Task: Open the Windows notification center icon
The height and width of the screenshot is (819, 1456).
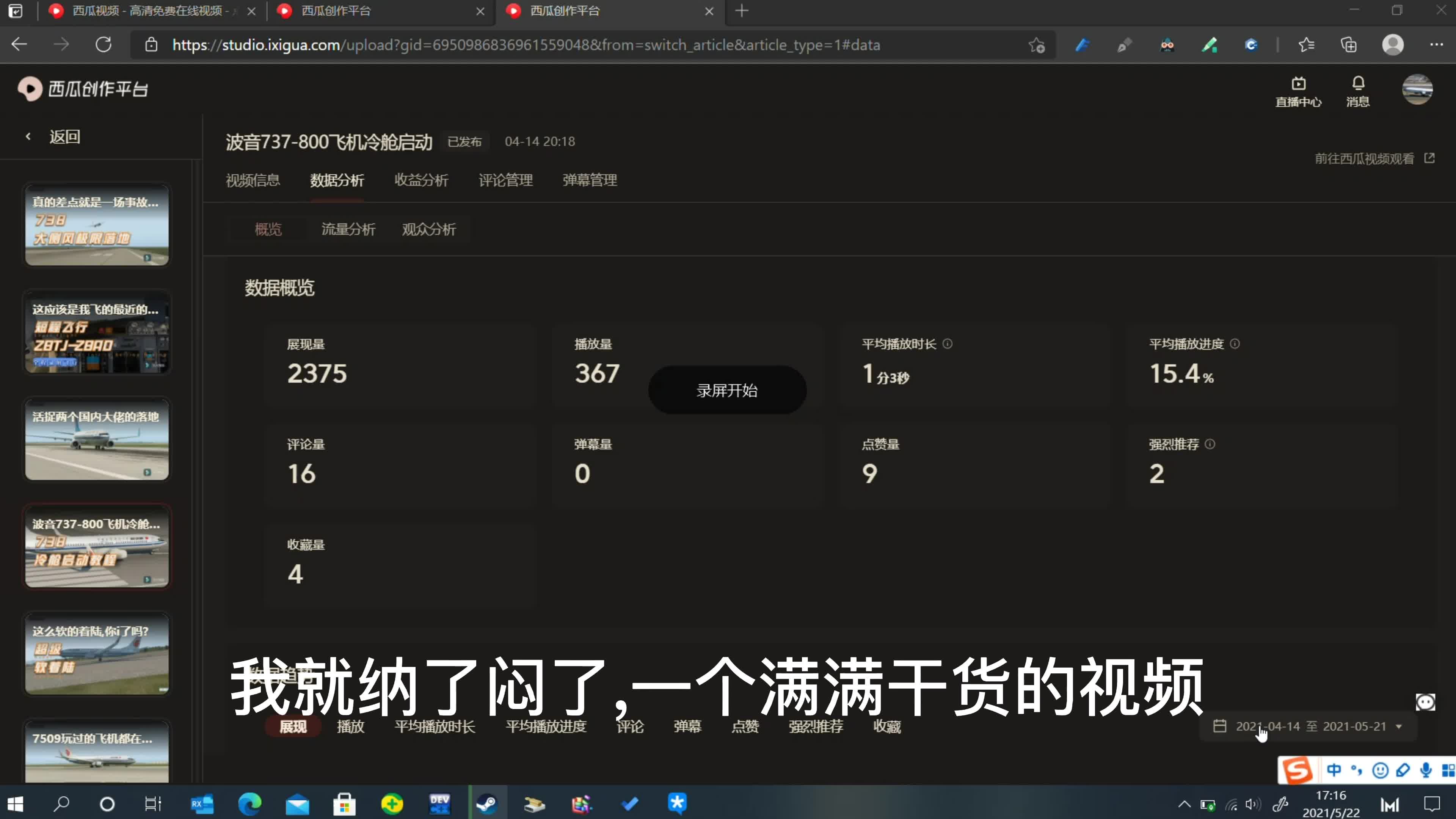Action: (1432, 804)
